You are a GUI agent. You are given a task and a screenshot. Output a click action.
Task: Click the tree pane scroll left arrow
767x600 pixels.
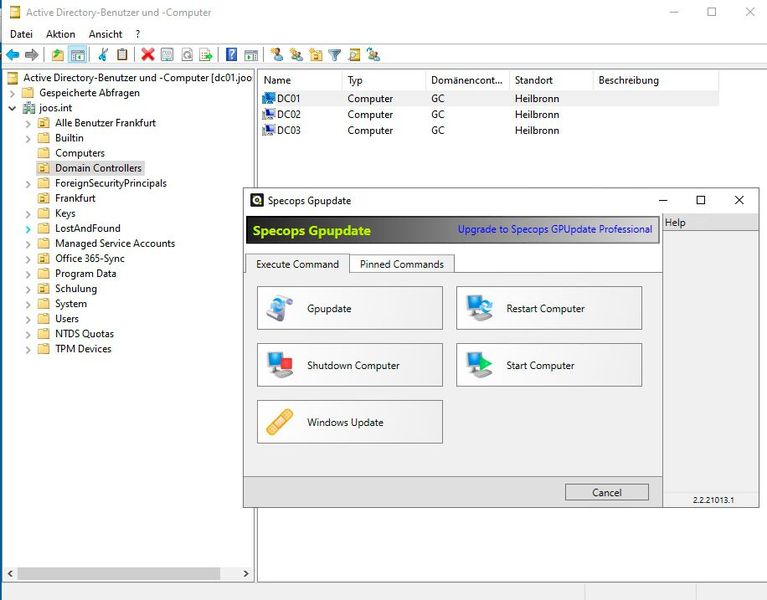[10, 574]
